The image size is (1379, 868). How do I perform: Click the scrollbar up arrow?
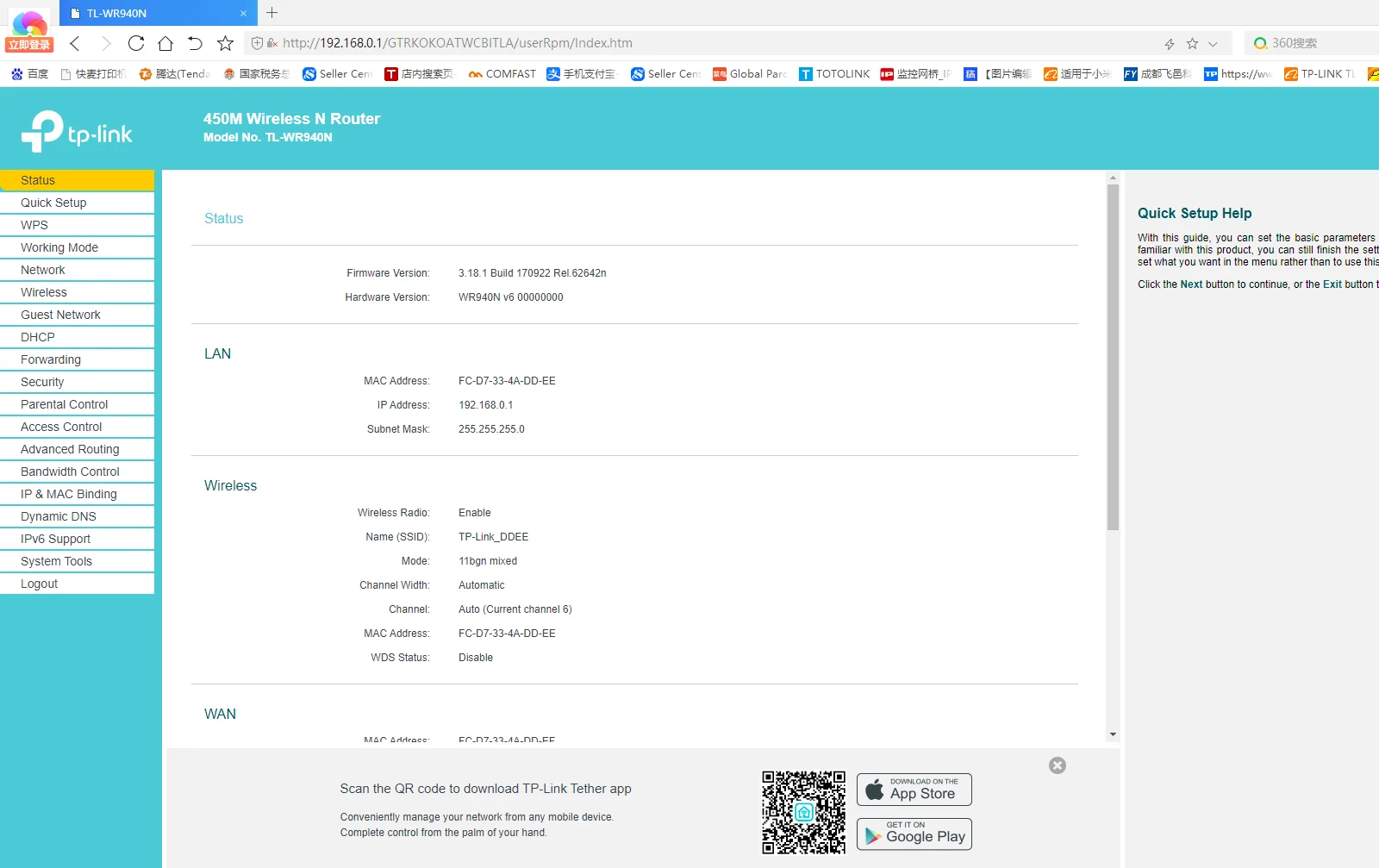[x=1113, y=177]
